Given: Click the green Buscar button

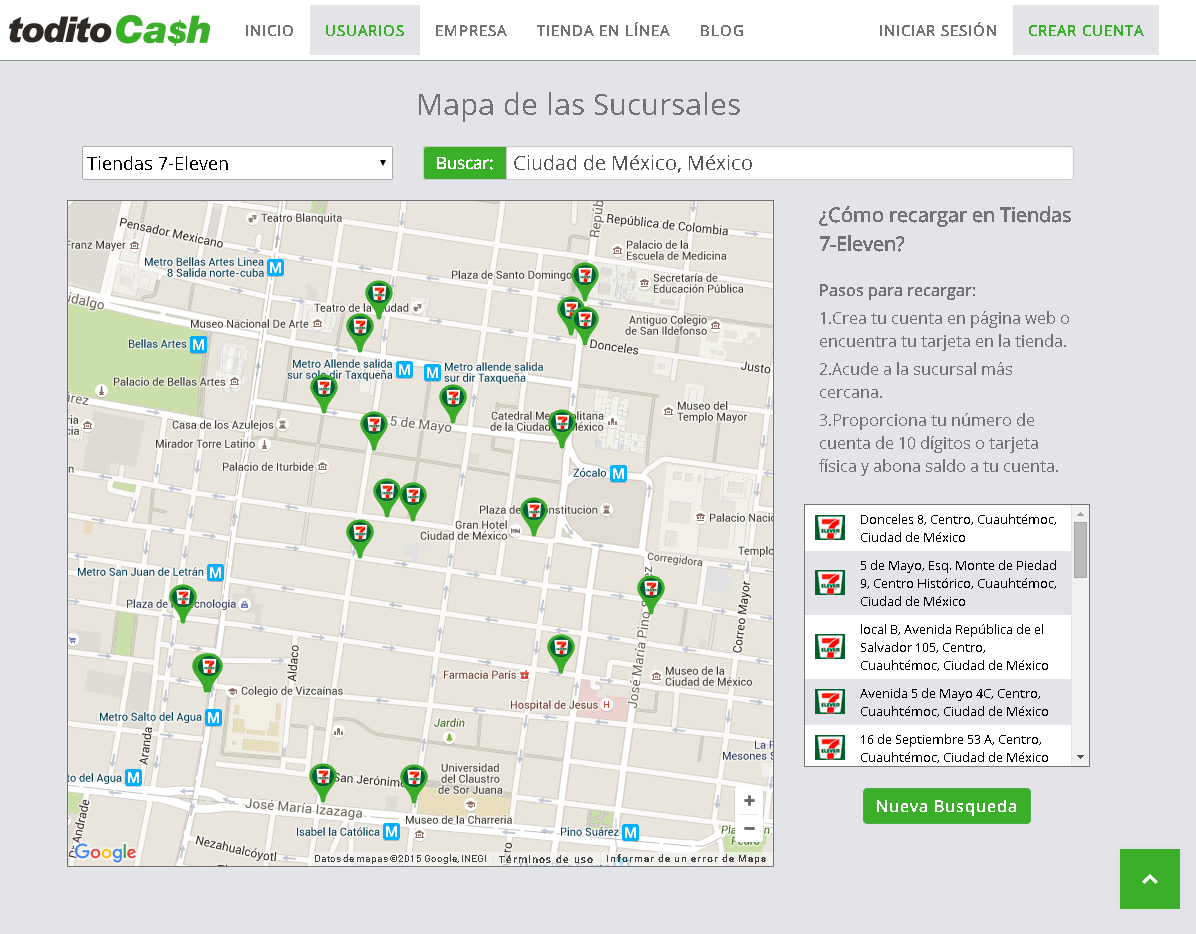Looking at the screenshot, I should coord(465,163).
